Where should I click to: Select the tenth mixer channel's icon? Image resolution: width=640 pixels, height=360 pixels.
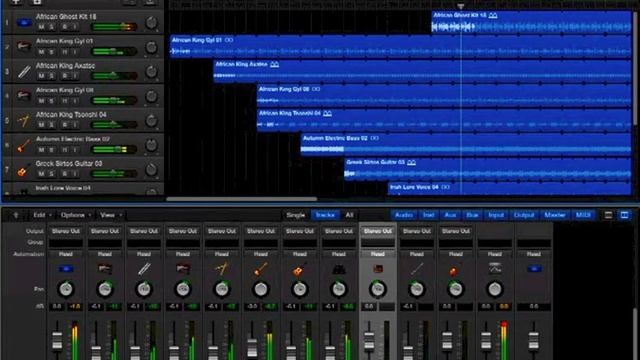(x=416, y=269)
